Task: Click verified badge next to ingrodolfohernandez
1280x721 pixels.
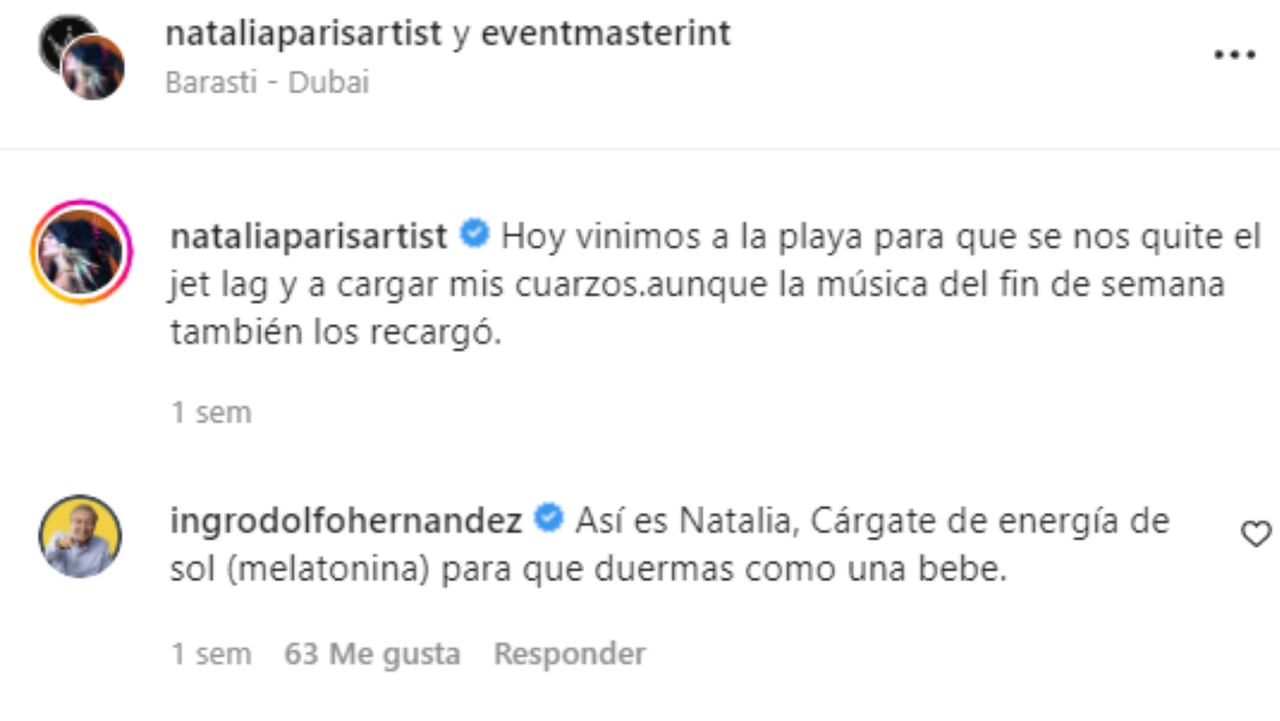Action: click(x=548, y=519)
